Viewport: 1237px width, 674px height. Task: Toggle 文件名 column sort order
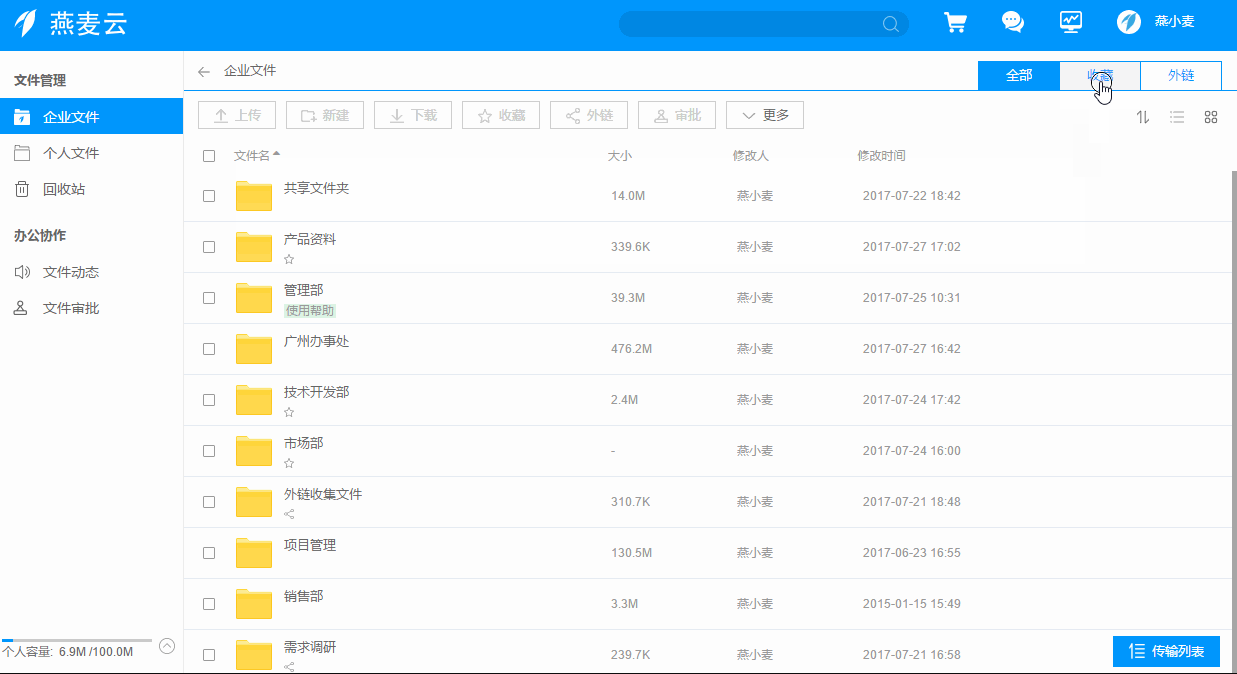pyautogui.click(x=252, y=155)
